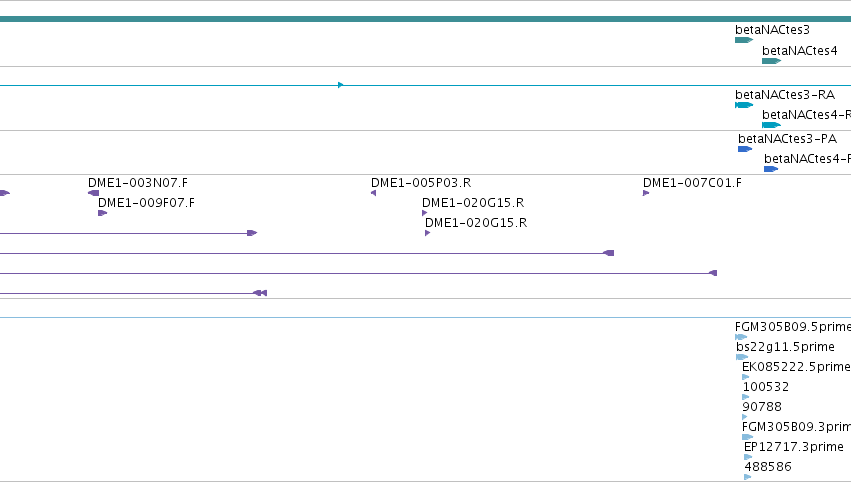The height and width of the screenshot is (482, 851).
Task: Select the DME1-005P03.R label
Action: point(421,183)
